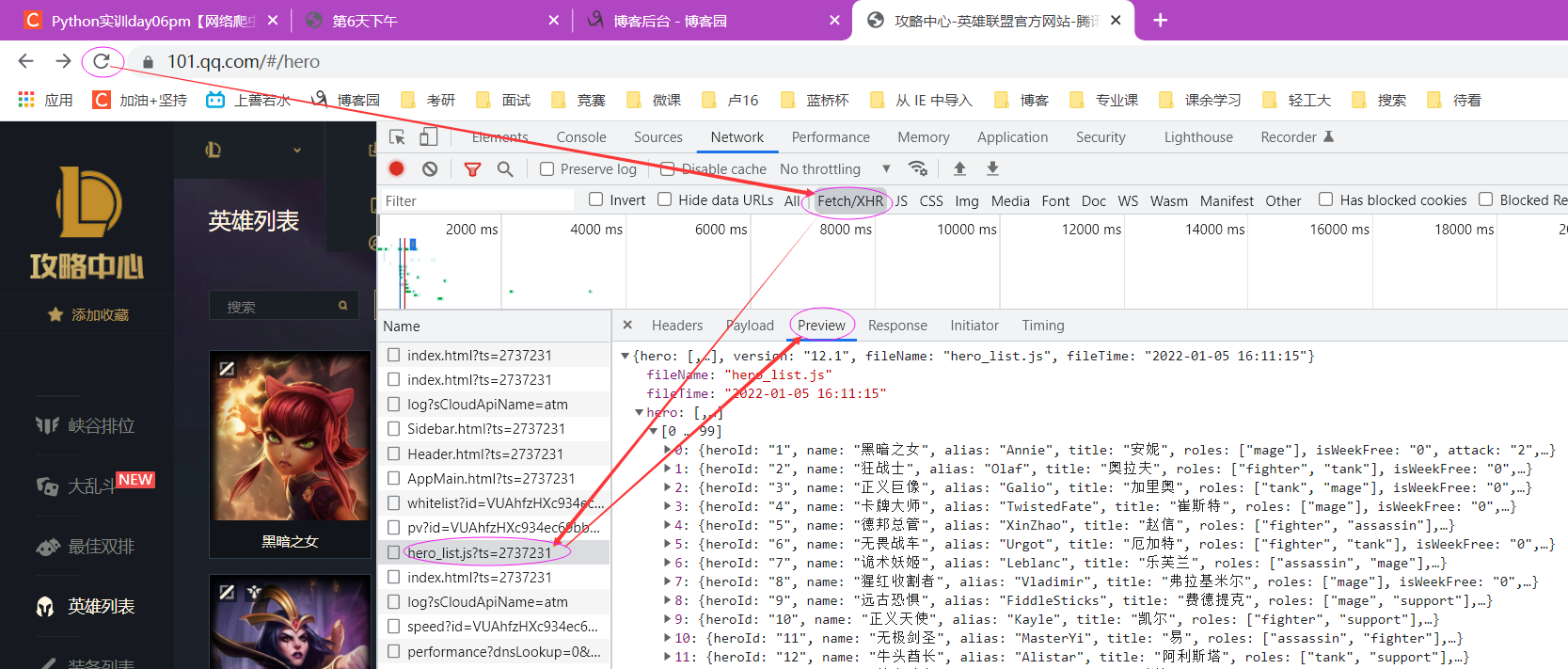1568x669 pixels.
Task: Close the request details pane
Action: coord(627,326)
